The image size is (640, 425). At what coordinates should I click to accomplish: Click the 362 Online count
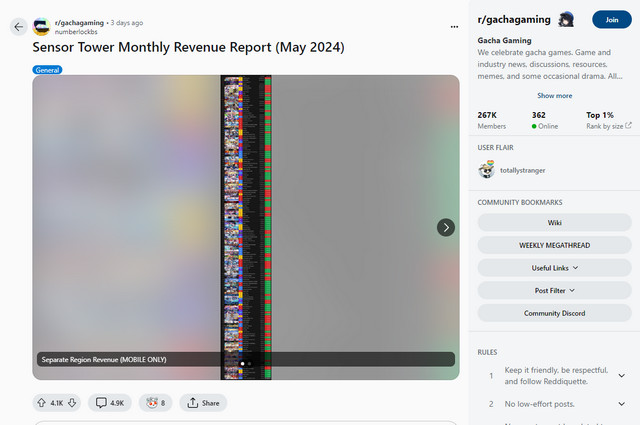click(544, 120)
